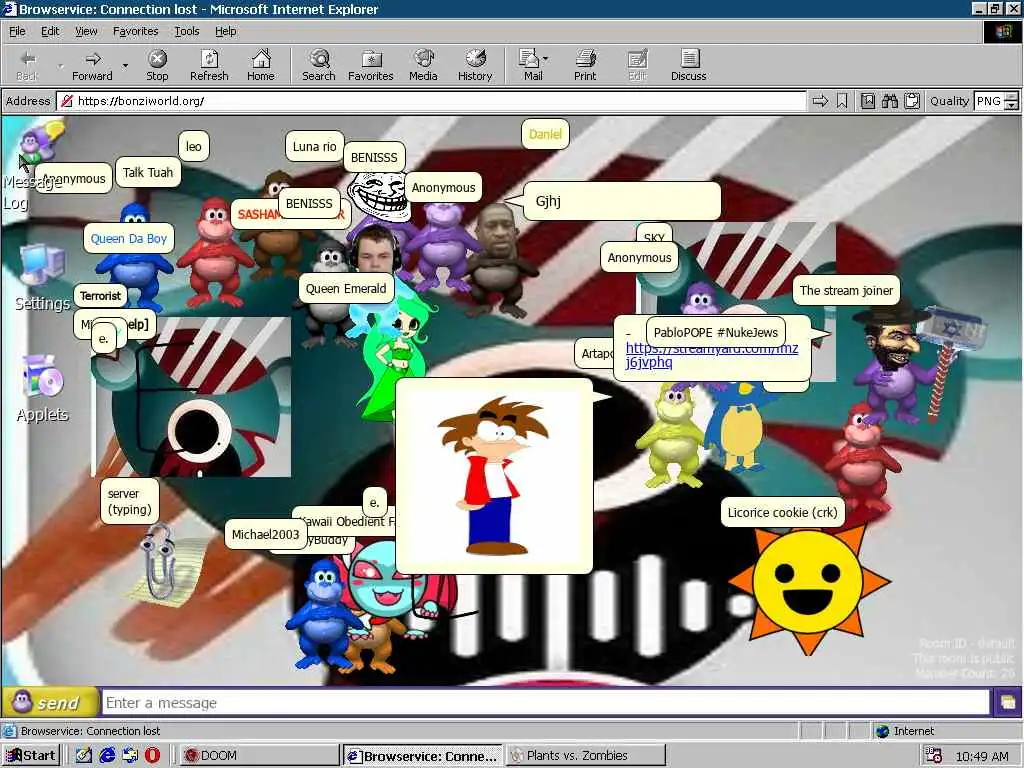Click the 'Talk Tuah' name tag
Viewport: 1024px width, 768px height.
tap(148, 172)
